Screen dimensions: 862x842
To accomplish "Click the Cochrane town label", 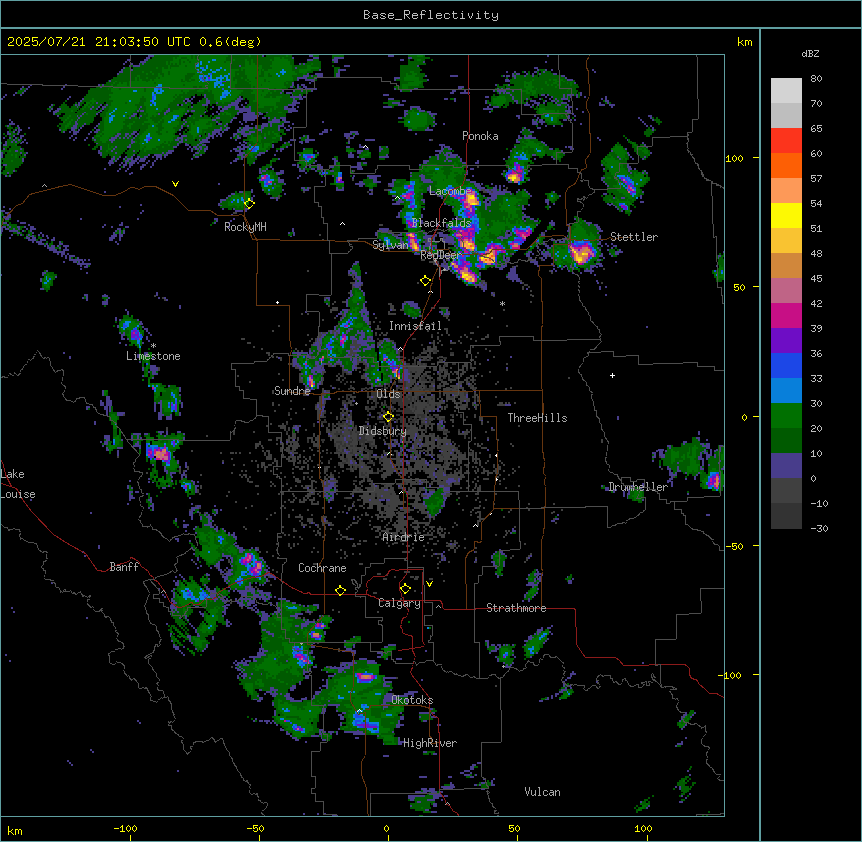I will (322, 568).
